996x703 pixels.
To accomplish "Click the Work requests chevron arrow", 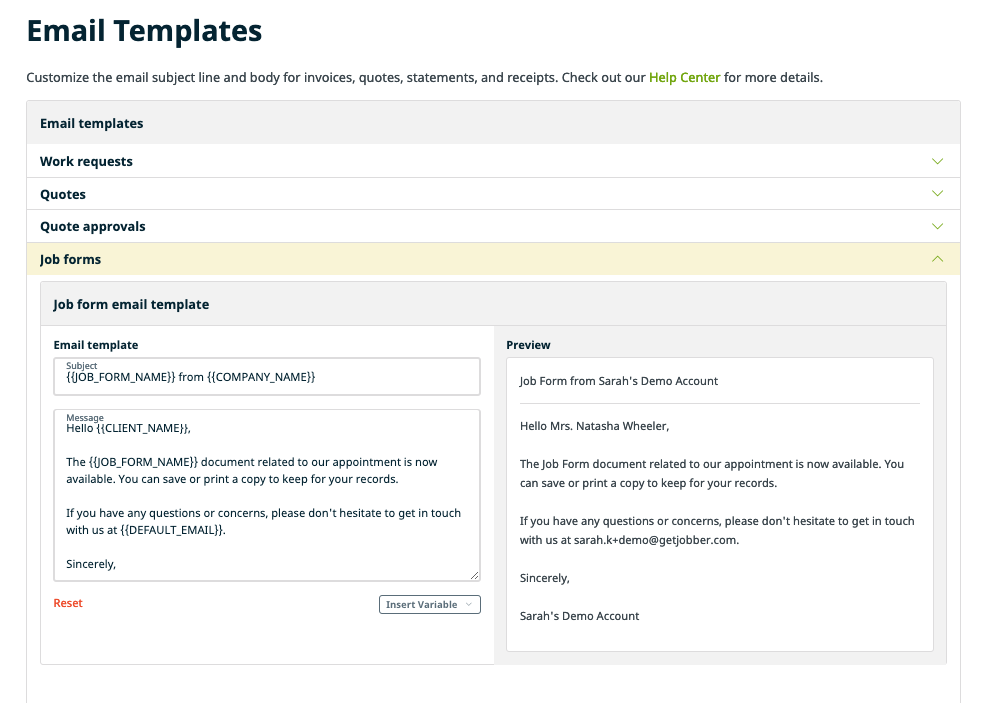I will [x=937, y=161].
